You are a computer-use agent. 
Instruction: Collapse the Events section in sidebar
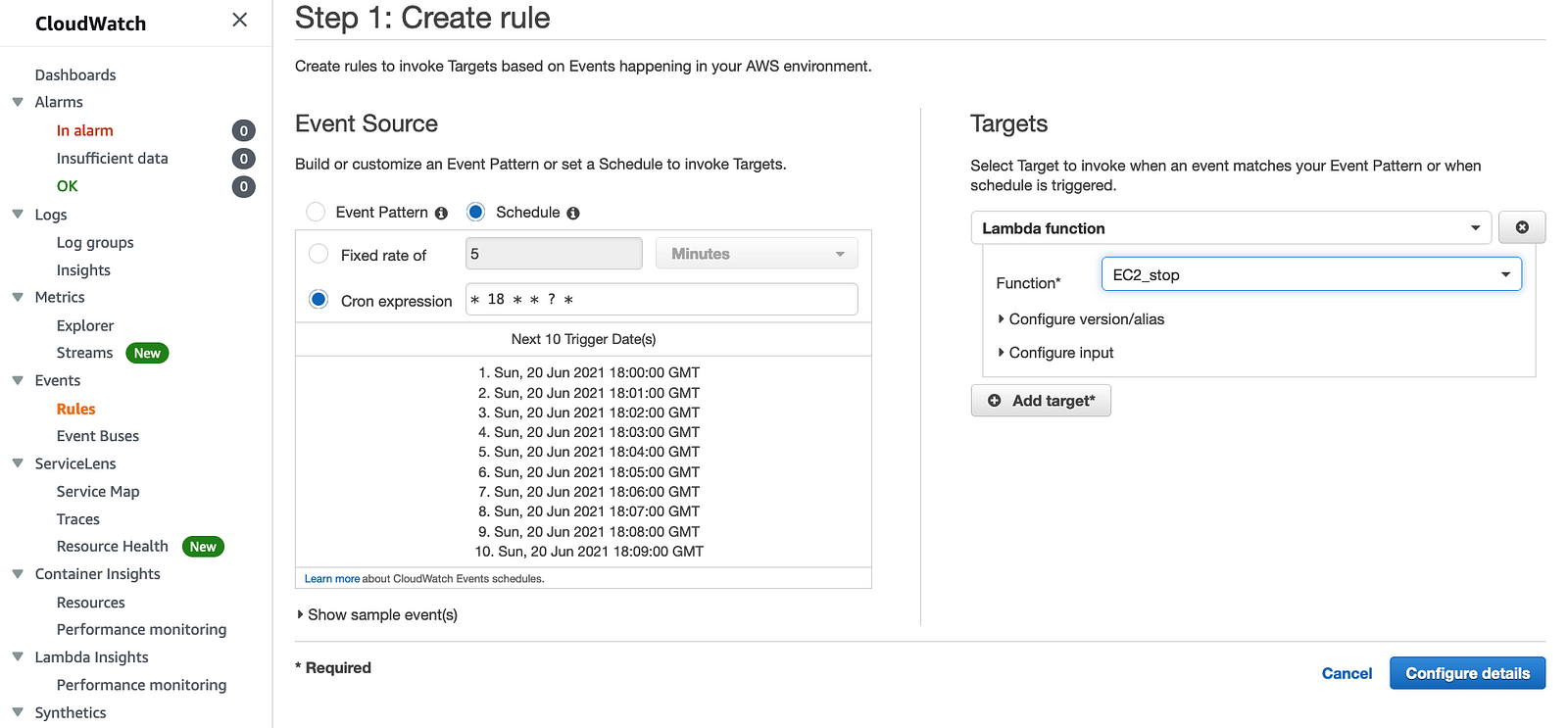click(x=18, y=380)
